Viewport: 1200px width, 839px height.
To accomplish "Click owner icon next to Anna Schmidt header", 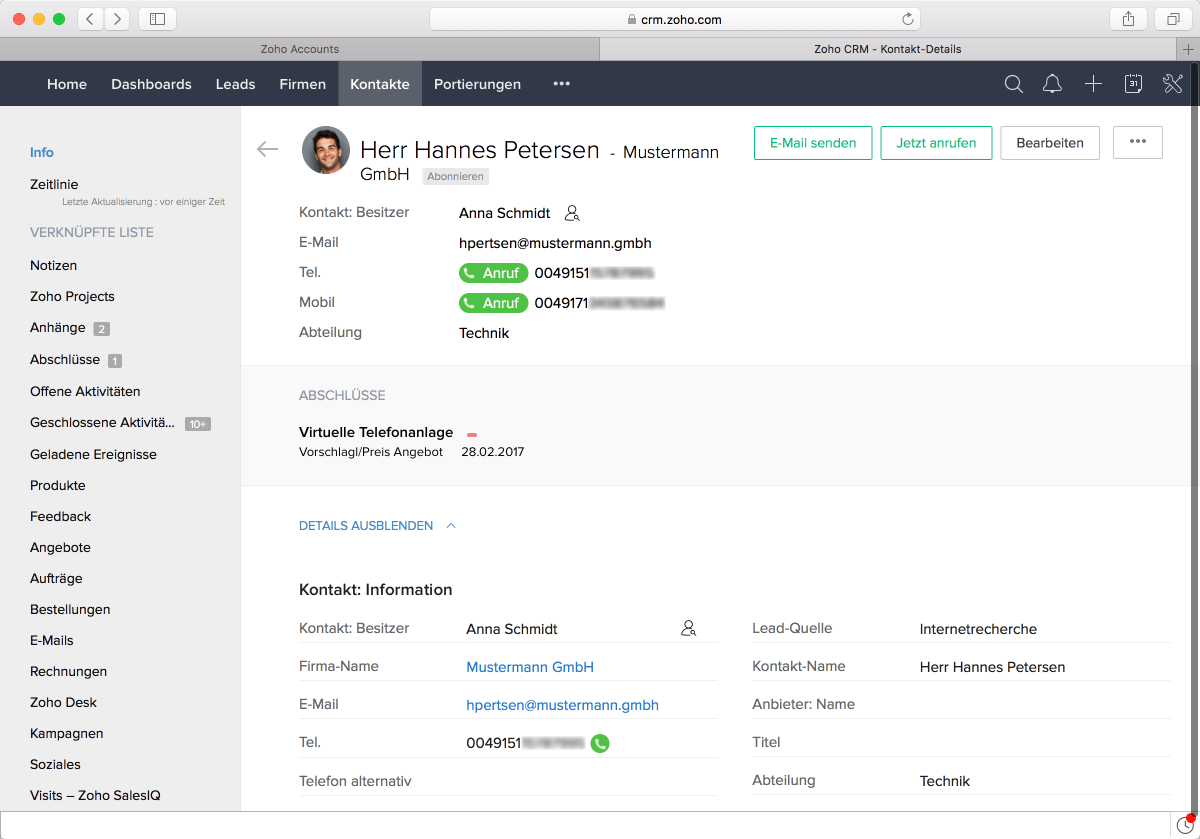I will pos(572,213).
